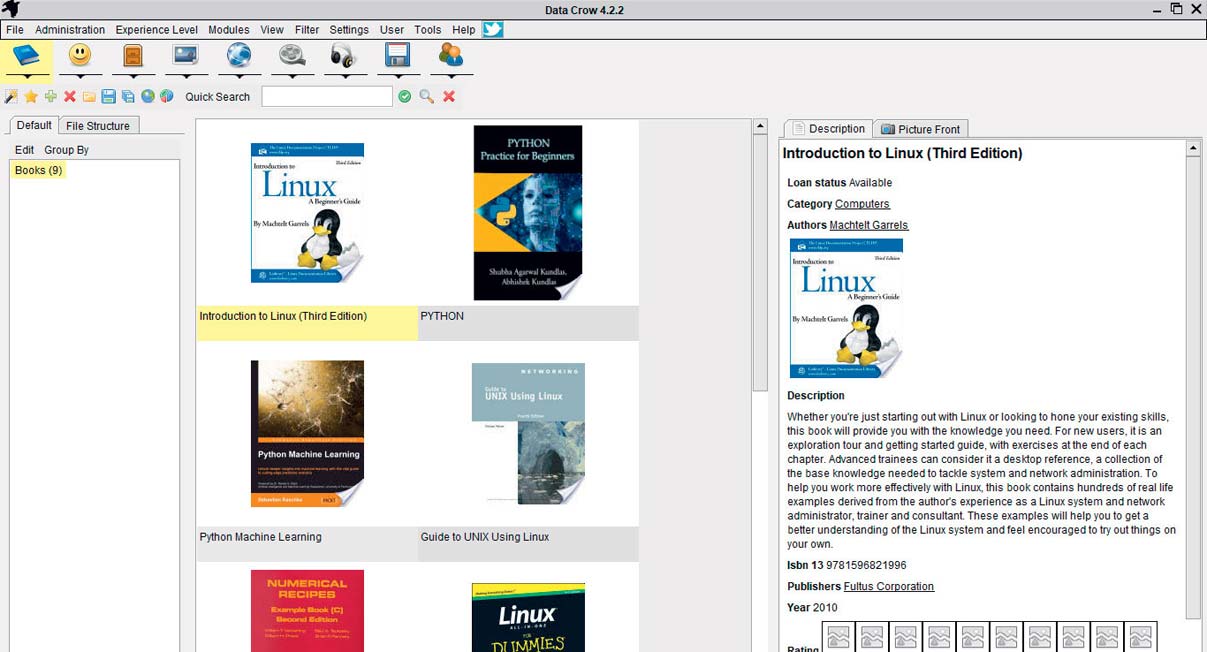Click the 'Guide to UNIX Using Linux' caption
The width and height of the screenshot is (1207, 652).
[485, 537]
